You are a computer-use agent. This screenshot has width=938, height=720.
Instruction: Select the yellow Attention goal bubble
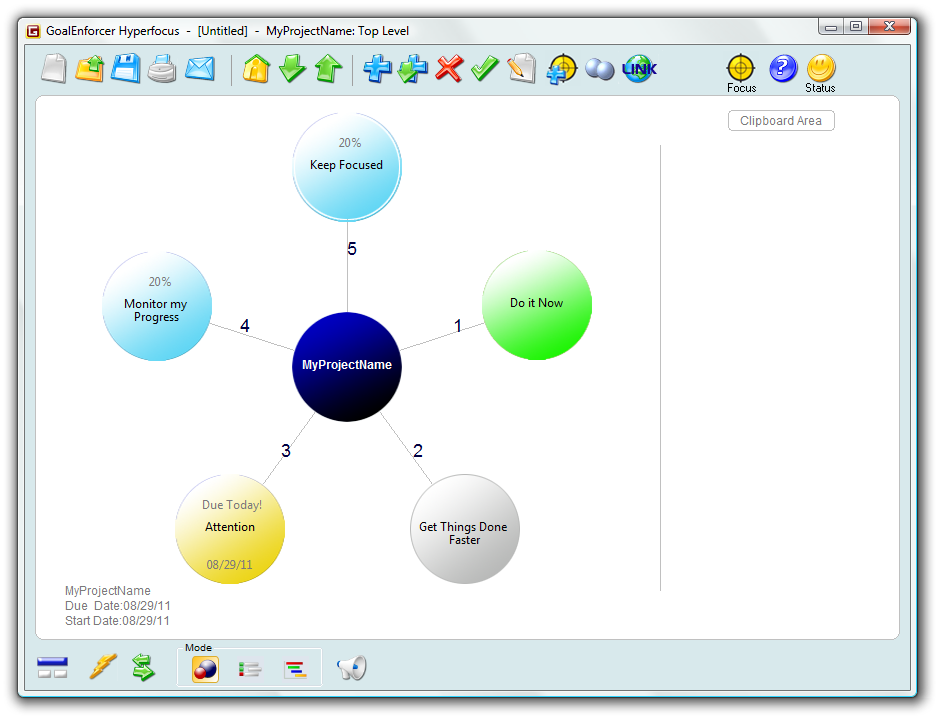tap(230, 529)
